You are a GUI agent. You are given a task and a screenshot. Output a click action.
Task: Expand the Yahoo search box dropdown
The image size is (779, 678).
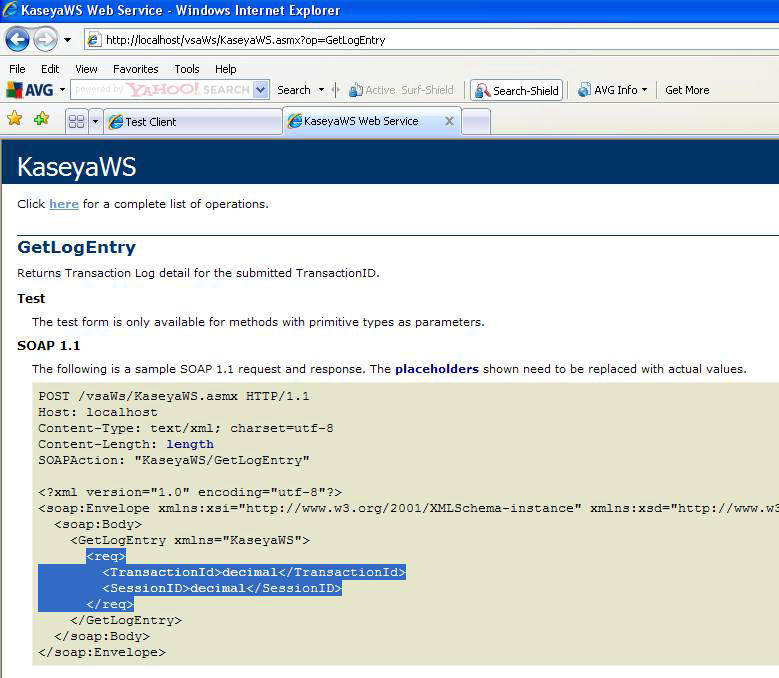click(261, 90)
